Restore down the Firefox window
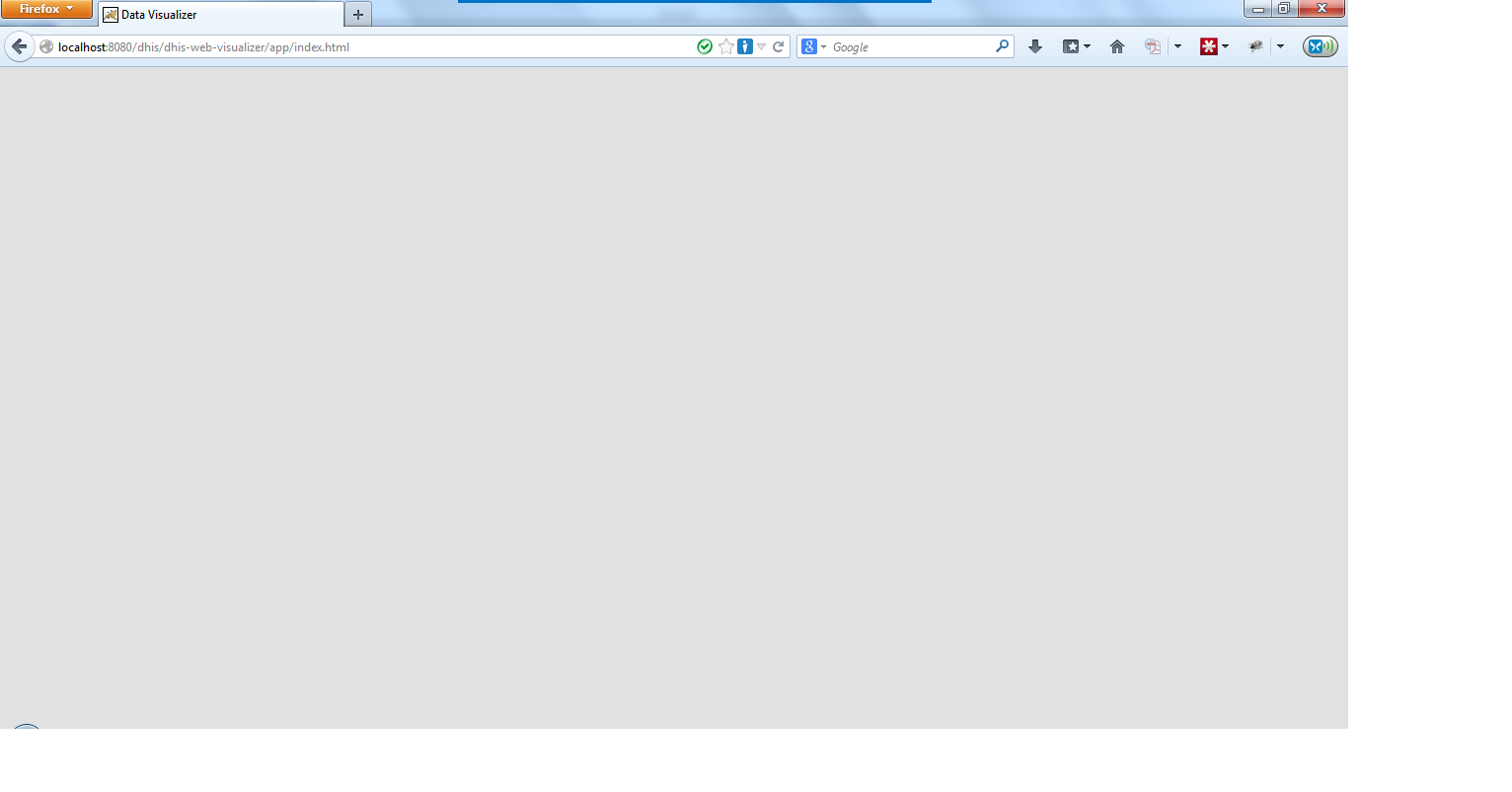This screenshot has height=792, width=1512. tap(1284, 9)
